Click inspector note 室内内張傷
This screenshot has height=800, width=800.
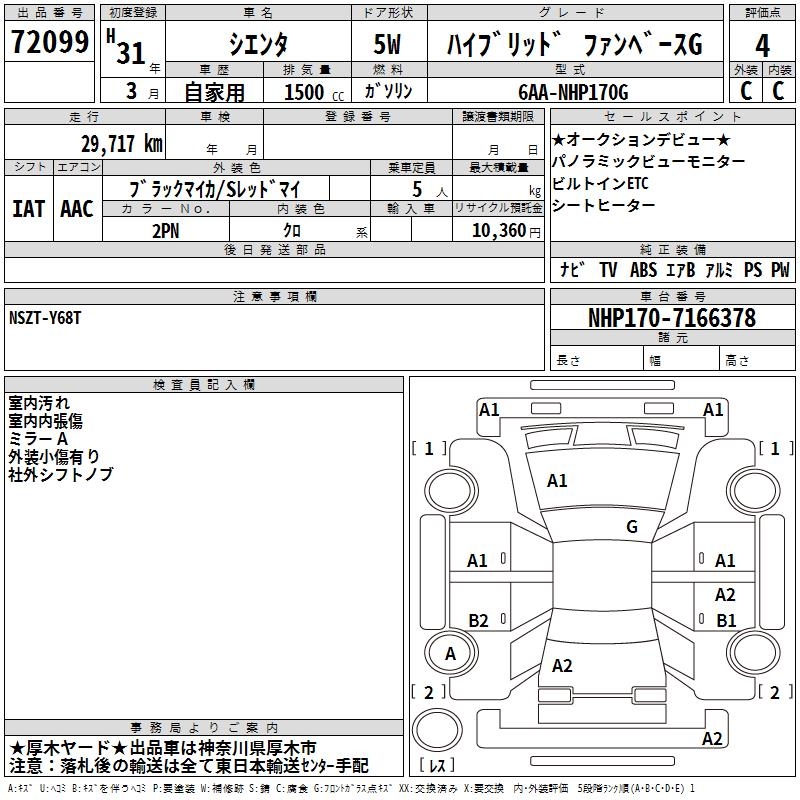[45, 421]
